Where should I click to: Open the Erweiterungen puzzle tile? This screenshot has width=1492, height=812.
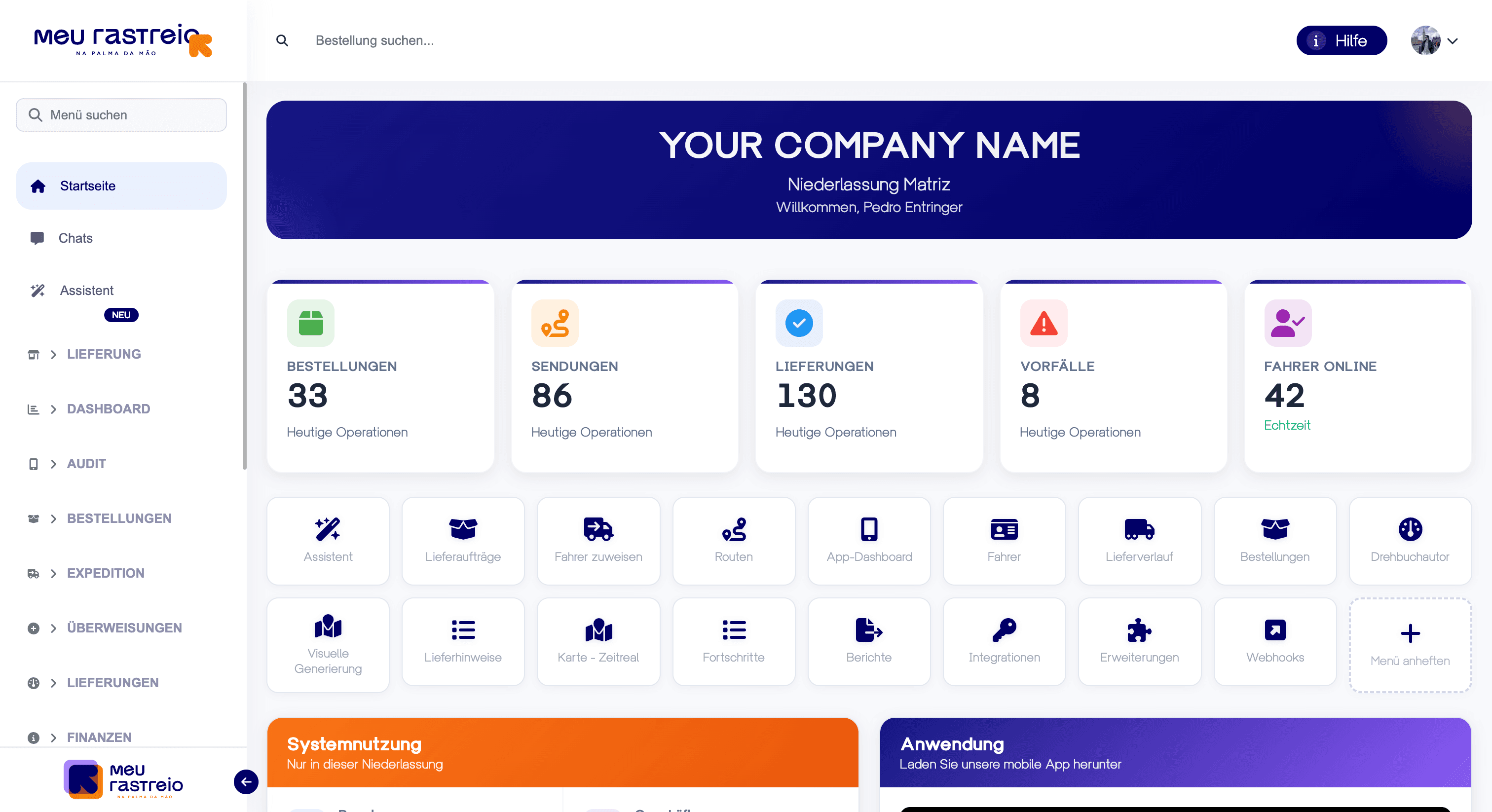(1139, 642)
